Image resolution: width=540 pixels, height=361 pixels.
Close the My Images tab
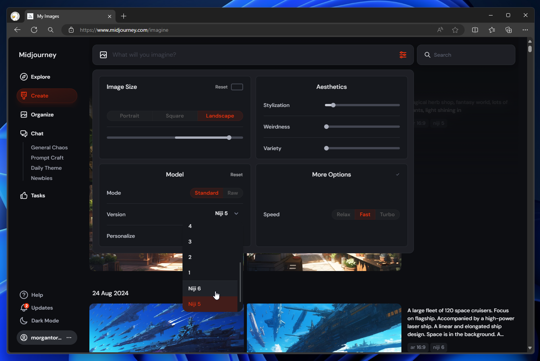pyautogui.click(x=110, y=16)
